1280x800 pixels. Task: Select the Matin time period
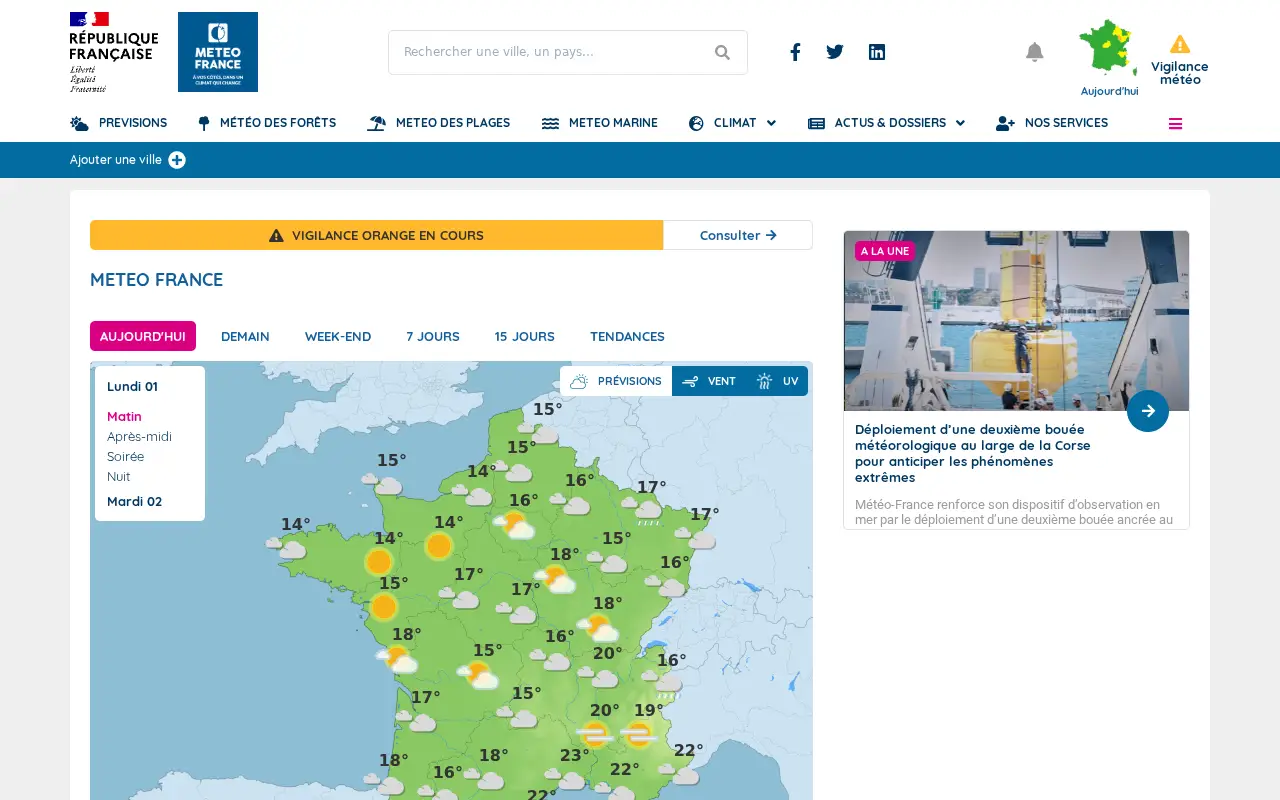(x=124, y=416)
